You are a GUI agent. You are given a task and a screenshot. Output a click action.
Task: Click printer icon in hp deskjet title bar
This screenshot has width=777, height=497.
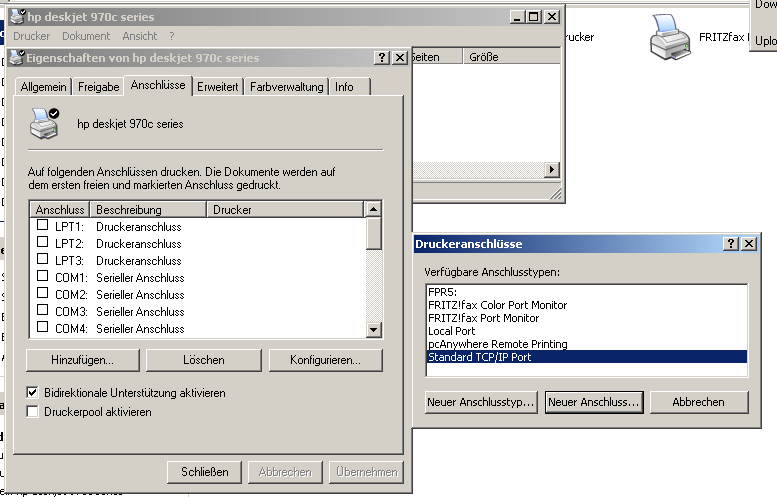click(x=17, y=17)
